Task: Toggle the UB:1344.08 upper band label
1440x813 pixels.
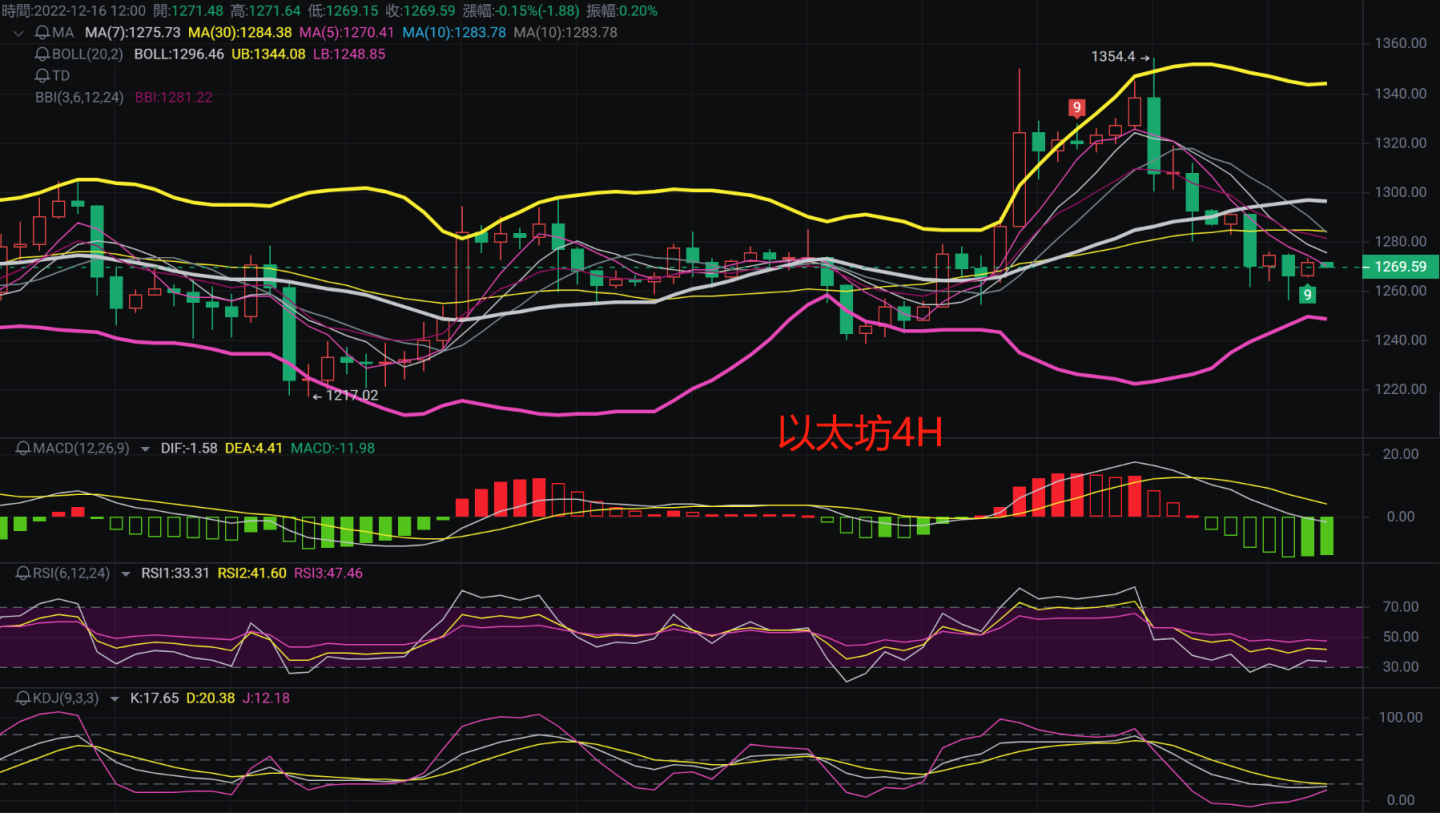Action: tap(268, 54)
